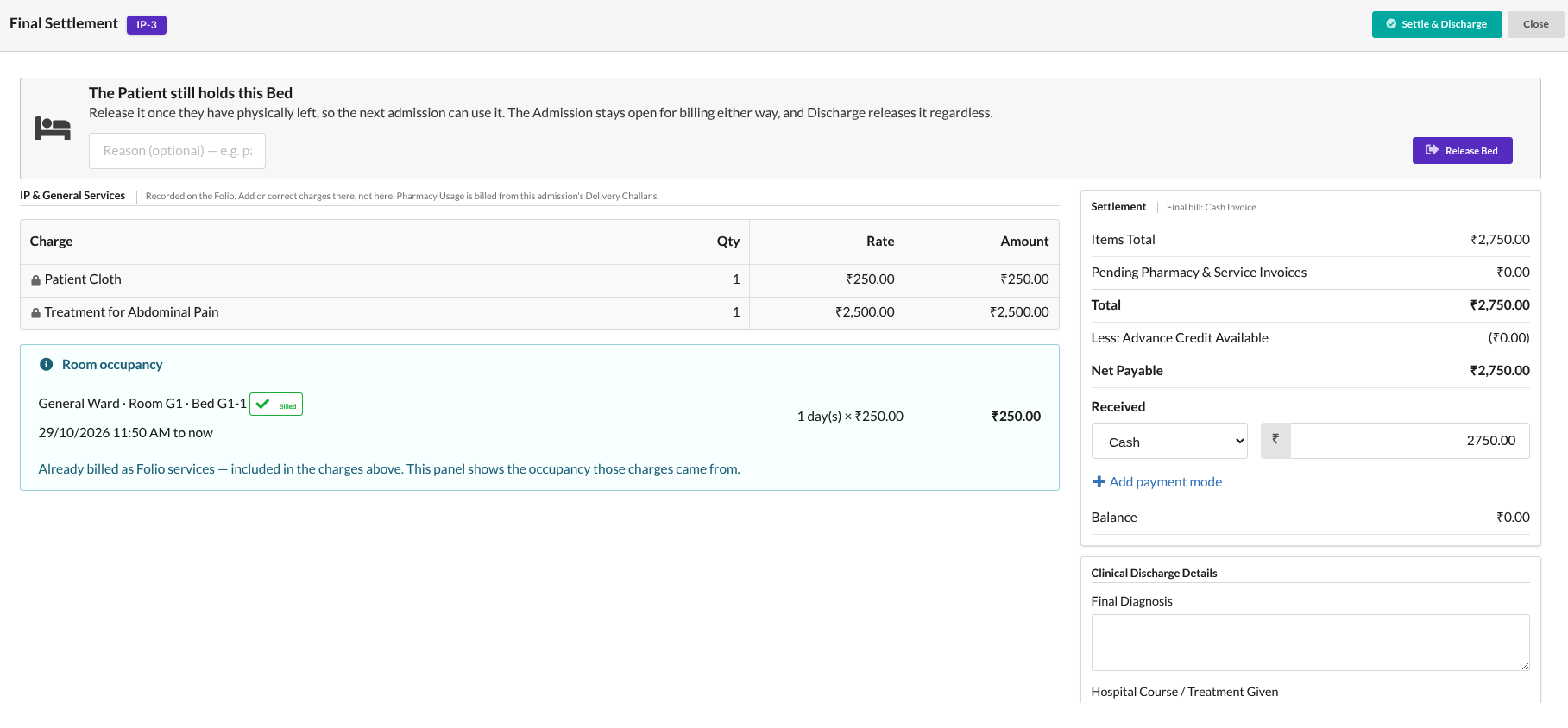Viewport: 1568px width, 728px height.
Task: Click the Room occupancy heading
Action: [x=112, y=365]
